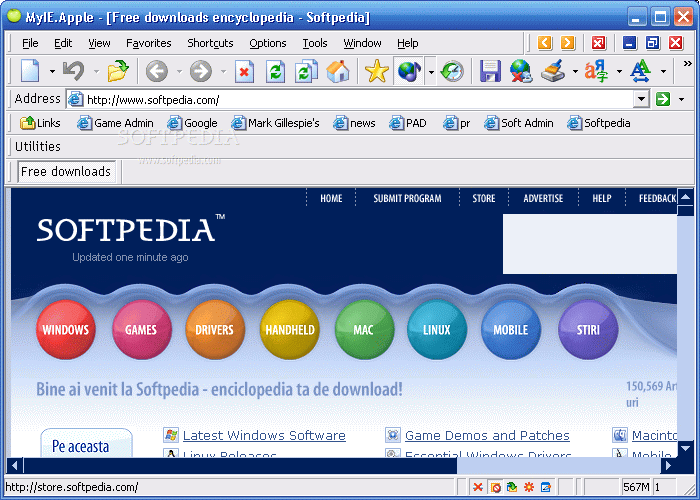Open the Links folder on links bar
Image resolution: width=700 pixels, height=500 pixels.
point(40,123)
